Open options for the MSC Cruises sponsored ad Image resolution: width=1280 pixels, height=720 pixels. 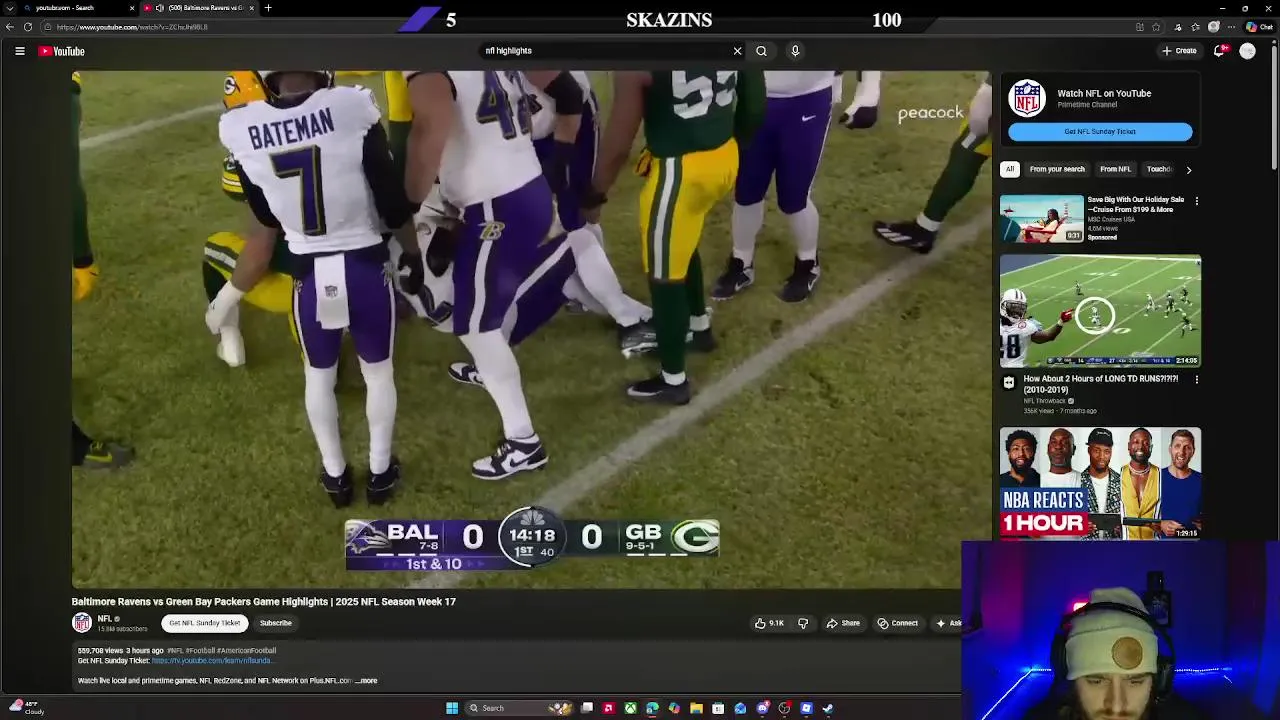tap(1196, 201)
